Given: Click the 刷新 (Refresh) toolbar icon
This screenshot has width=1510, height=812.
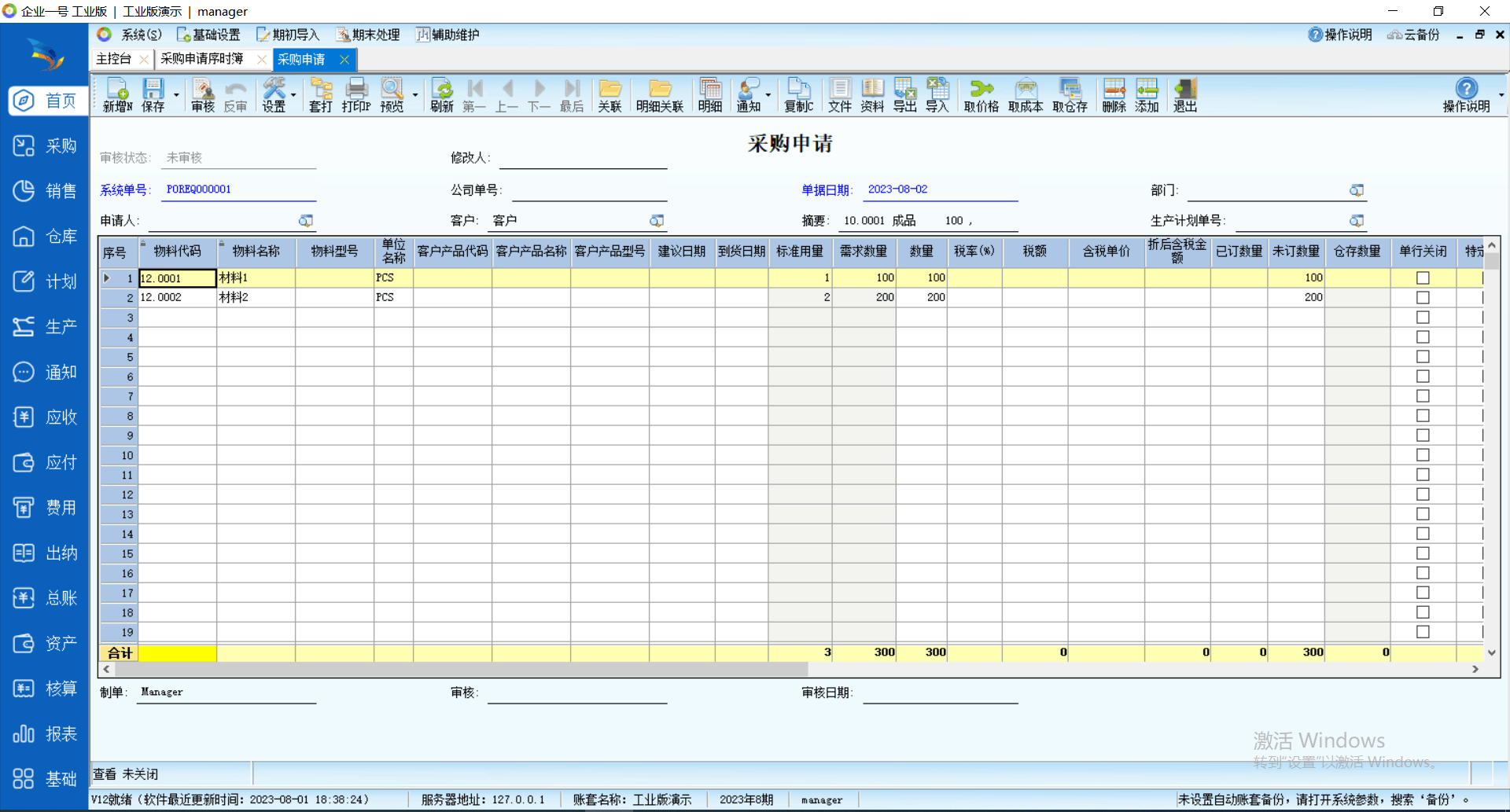Looking at the screenshot, I should click(x=441, y=95).
